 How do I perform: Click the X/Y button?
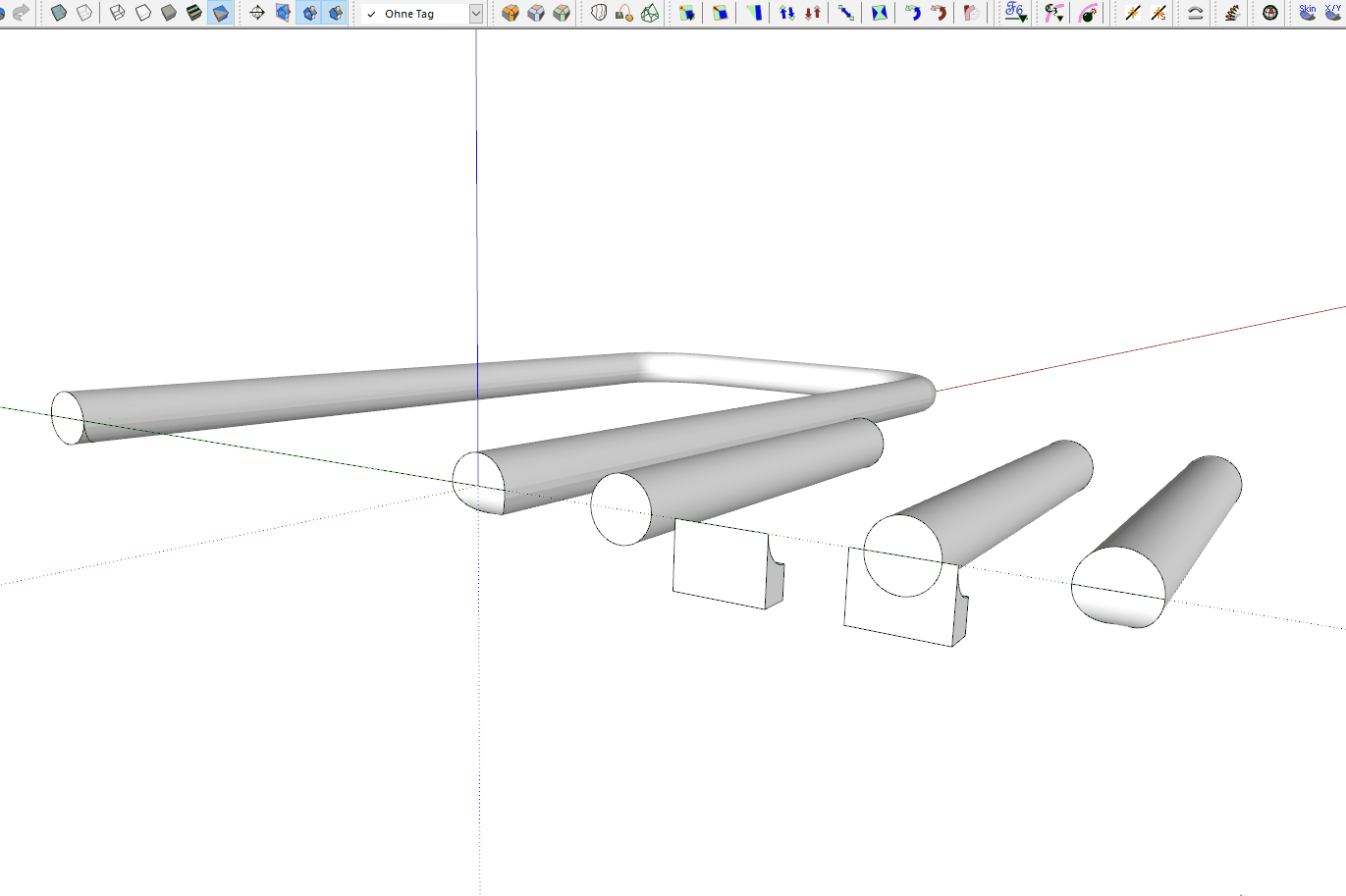click(x=1332, y=13)
